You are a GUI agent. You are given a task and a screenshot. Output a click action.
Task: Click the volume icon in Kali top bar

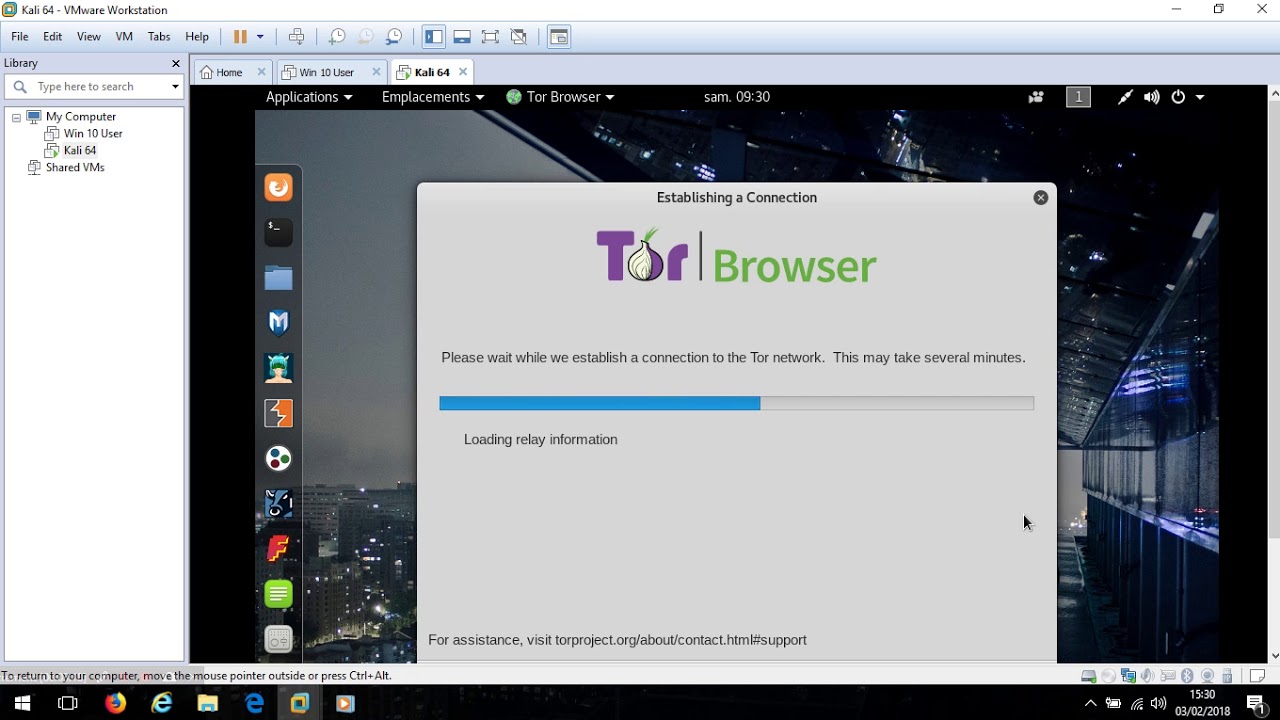[x=1152, y=97]
